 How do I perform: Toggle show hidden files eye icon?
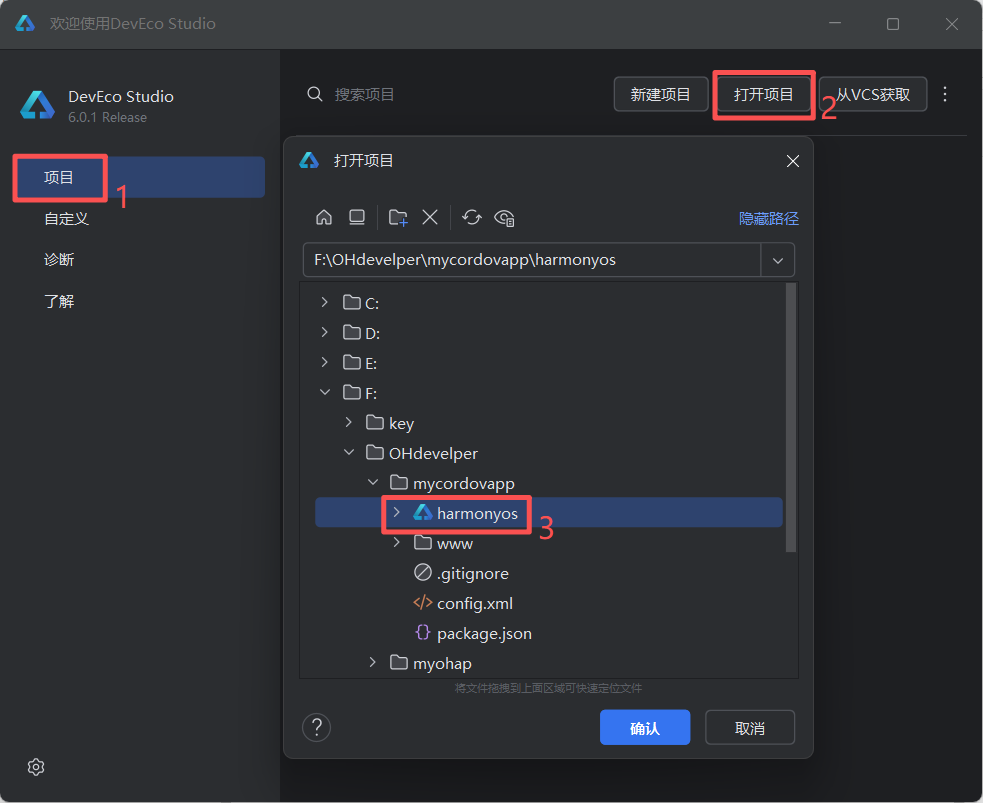click(x=505, y=218)
